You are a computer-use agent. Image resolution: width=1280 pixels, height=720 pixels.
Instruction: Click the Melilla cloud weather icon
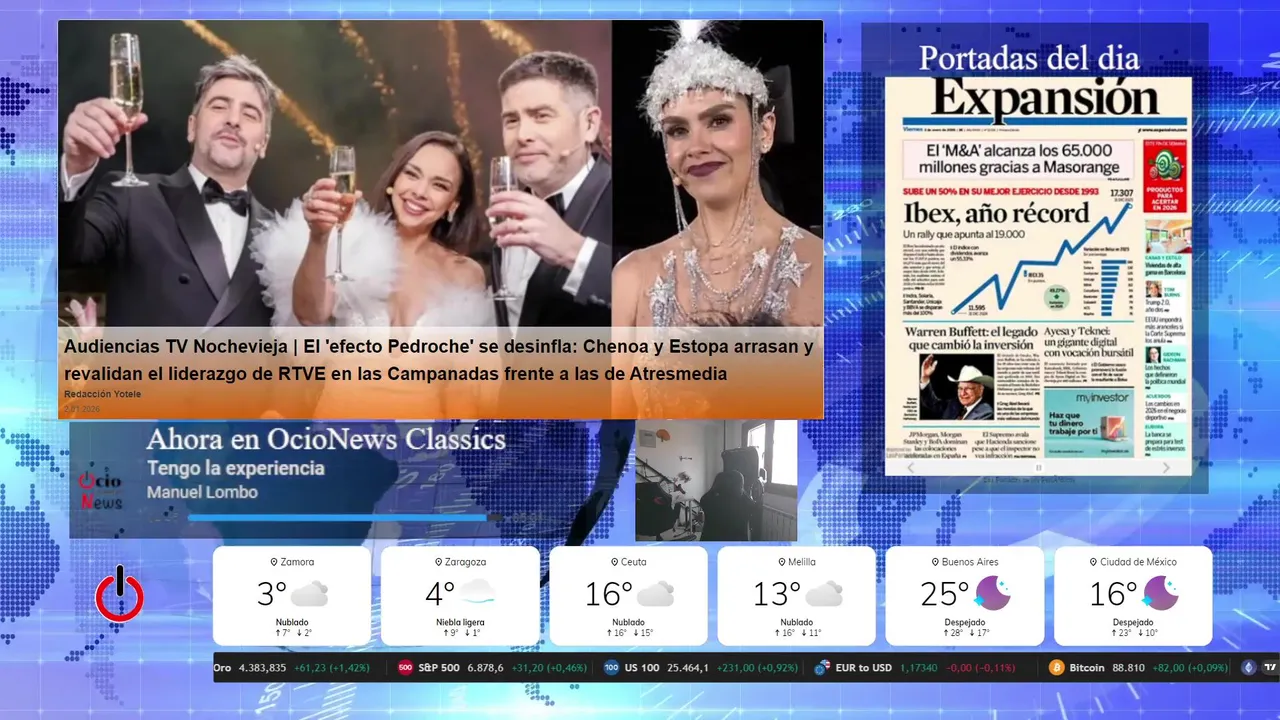[823, 594]
